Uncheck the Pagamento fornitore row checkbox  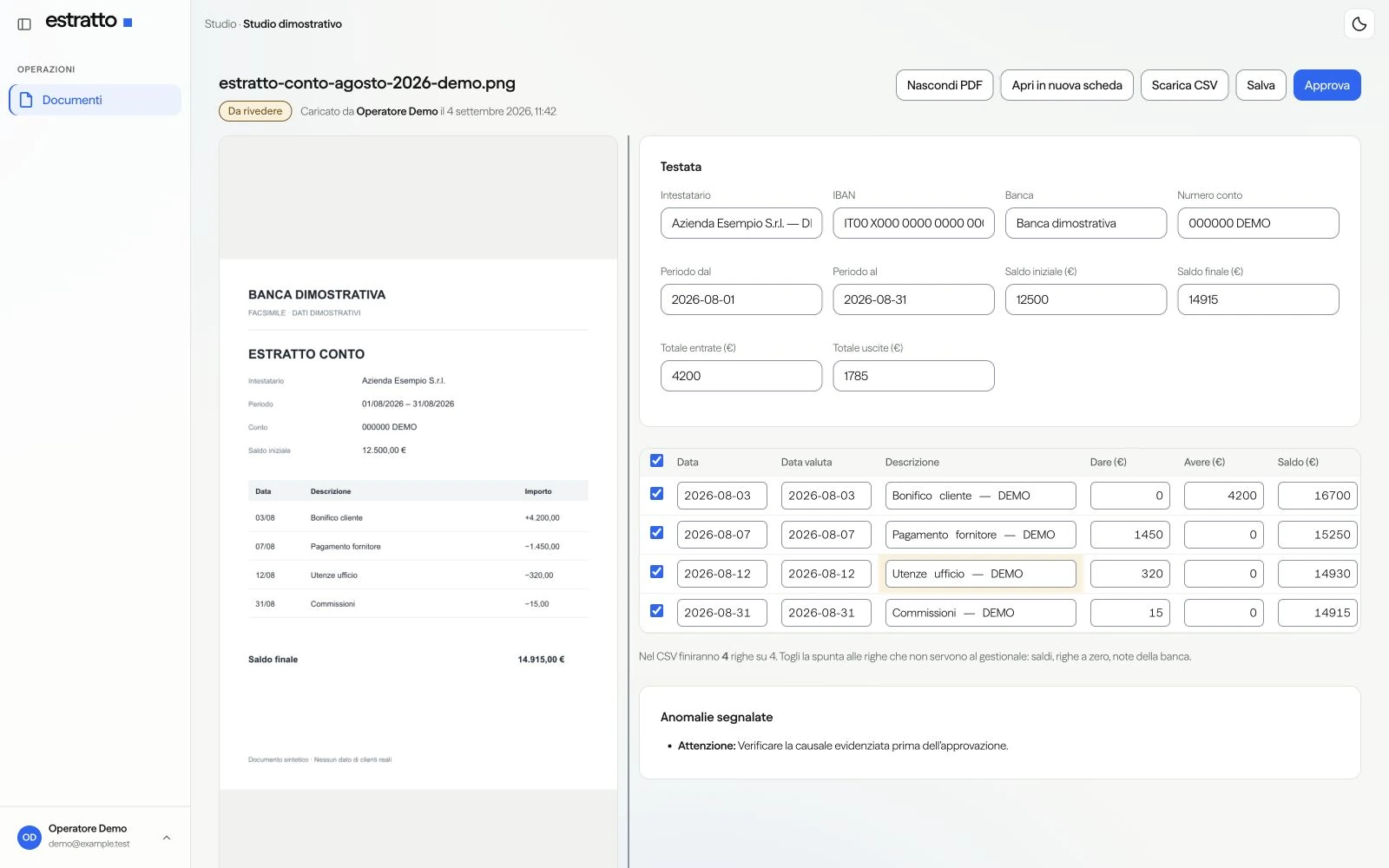656,533
